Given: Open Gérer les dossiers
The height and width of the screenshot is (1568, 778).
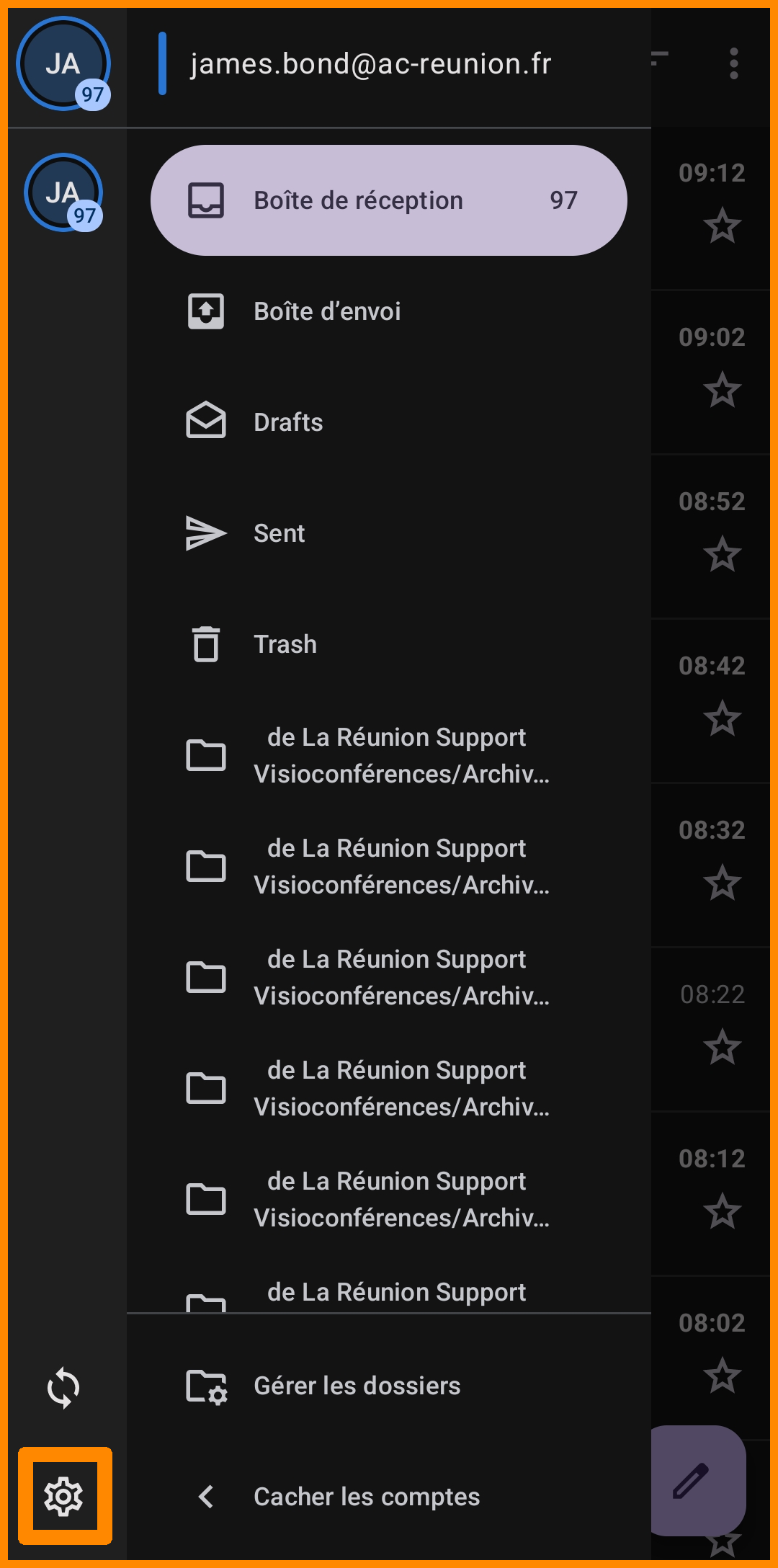Looking at the screenshot, I should pos(357,1386).
